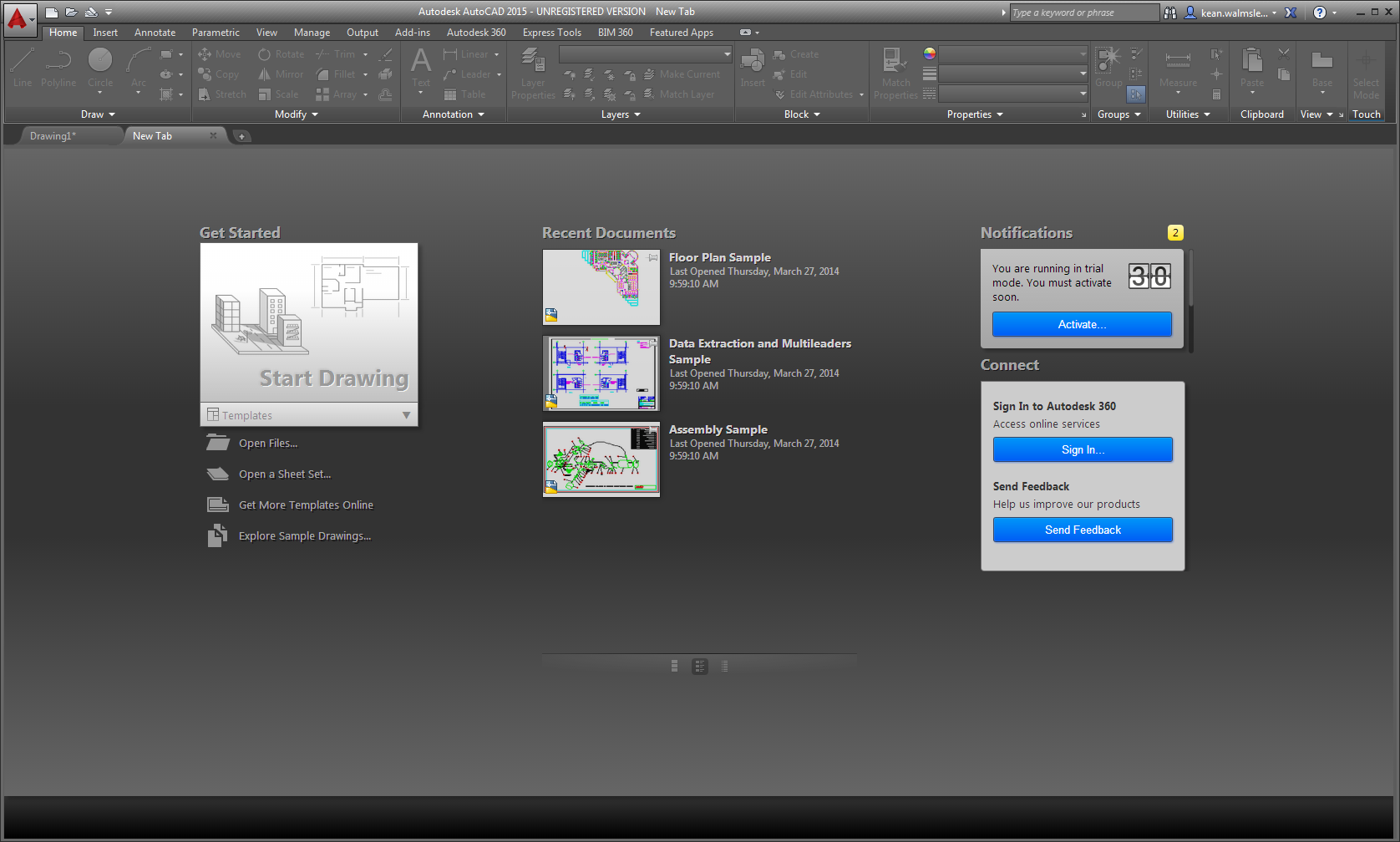Viewport: 1400px width, 842px height.
Task: Click the Open file icon in quick access toolbar
Action: click(x=71, y=13)
